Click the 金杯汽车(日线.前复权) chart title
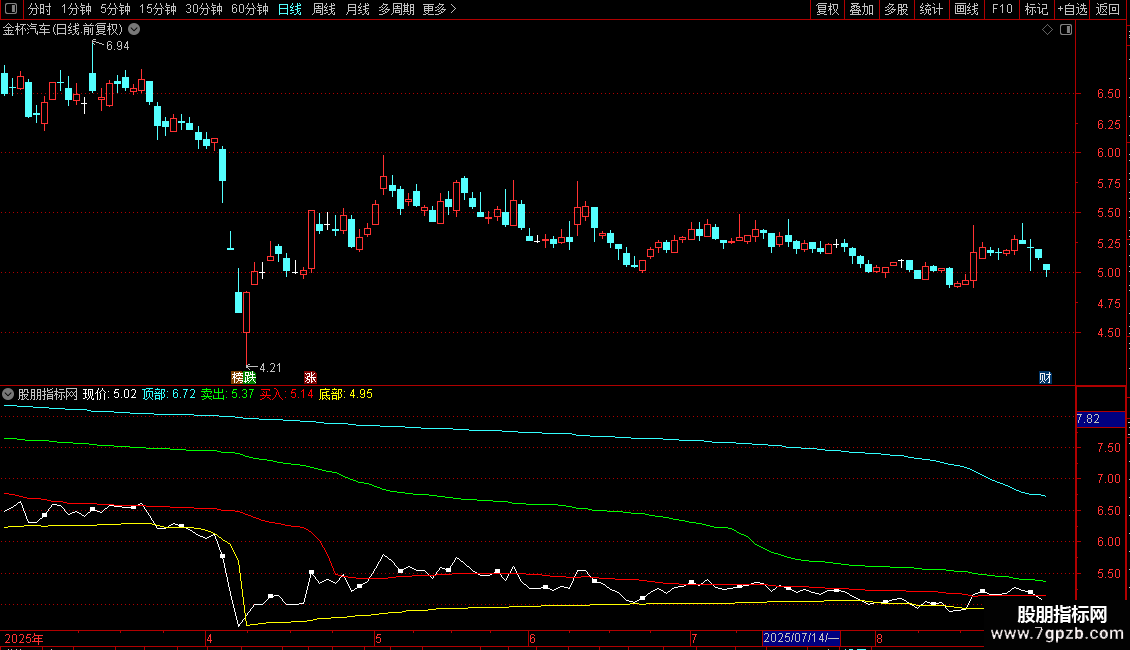Image resolution: width=1130 pixels, height=650 pixels. (x=63, y=30)
